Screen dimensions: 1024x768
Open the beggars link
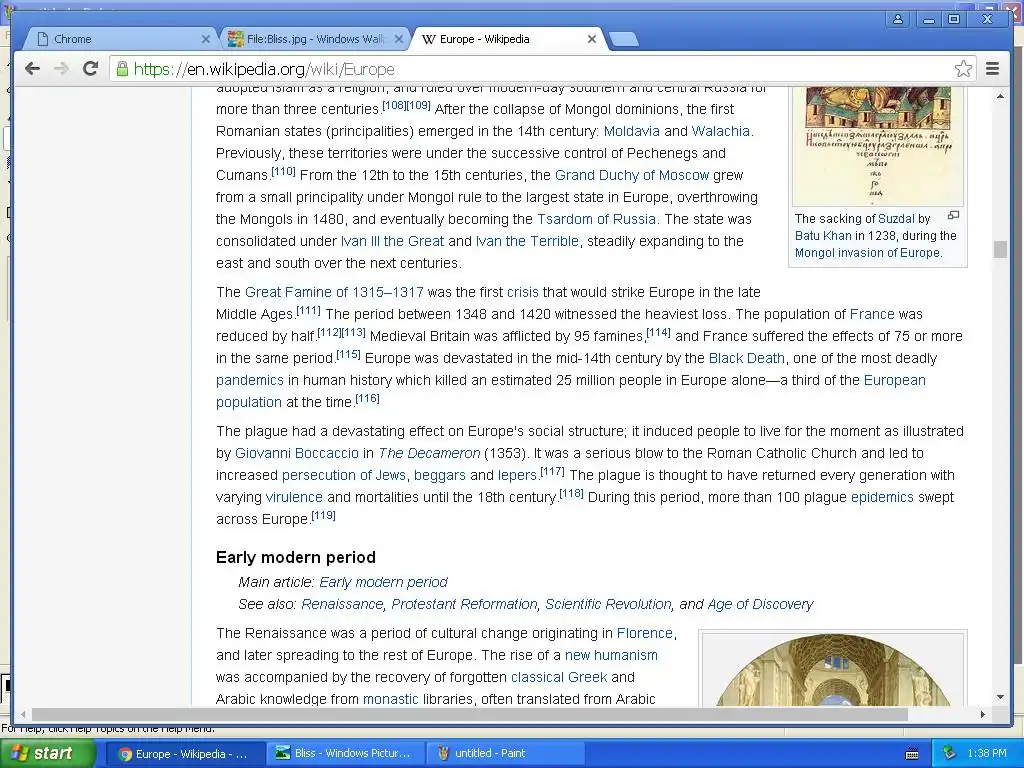pyautogui.click(x=440, y=475)
